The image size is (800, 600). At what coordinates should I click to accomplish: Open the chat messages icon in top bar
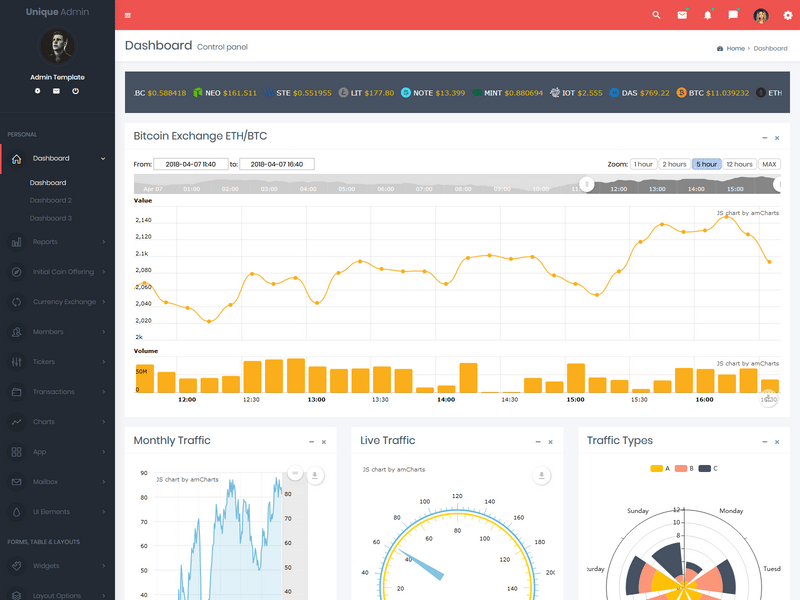[733, 15]
